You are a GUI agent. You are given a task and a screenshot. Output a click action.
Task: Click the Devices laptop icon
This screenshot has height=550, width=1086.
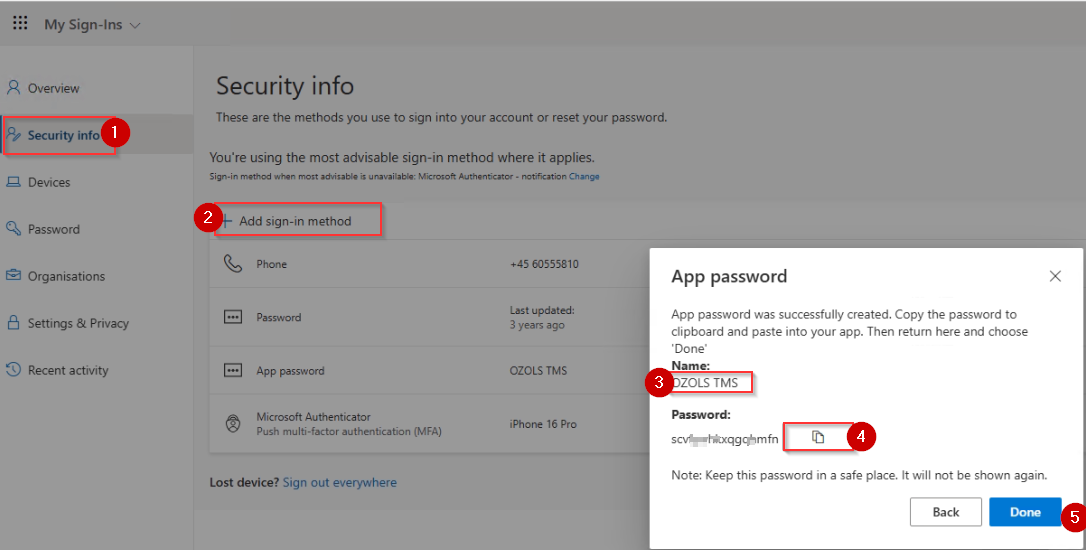[13, 182]
